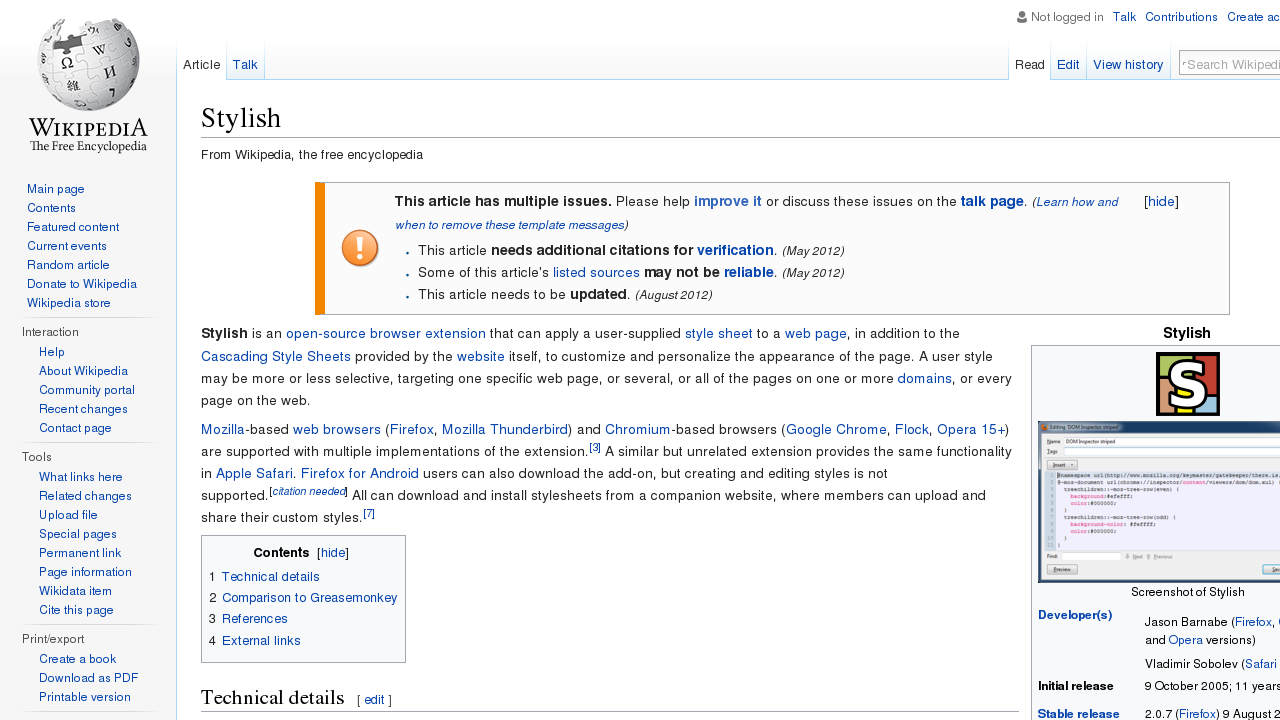Image resolution: width=1280 pixels, height=720 pixels.
Task: Select the Read tab
Action: [x=1029, y=65]
